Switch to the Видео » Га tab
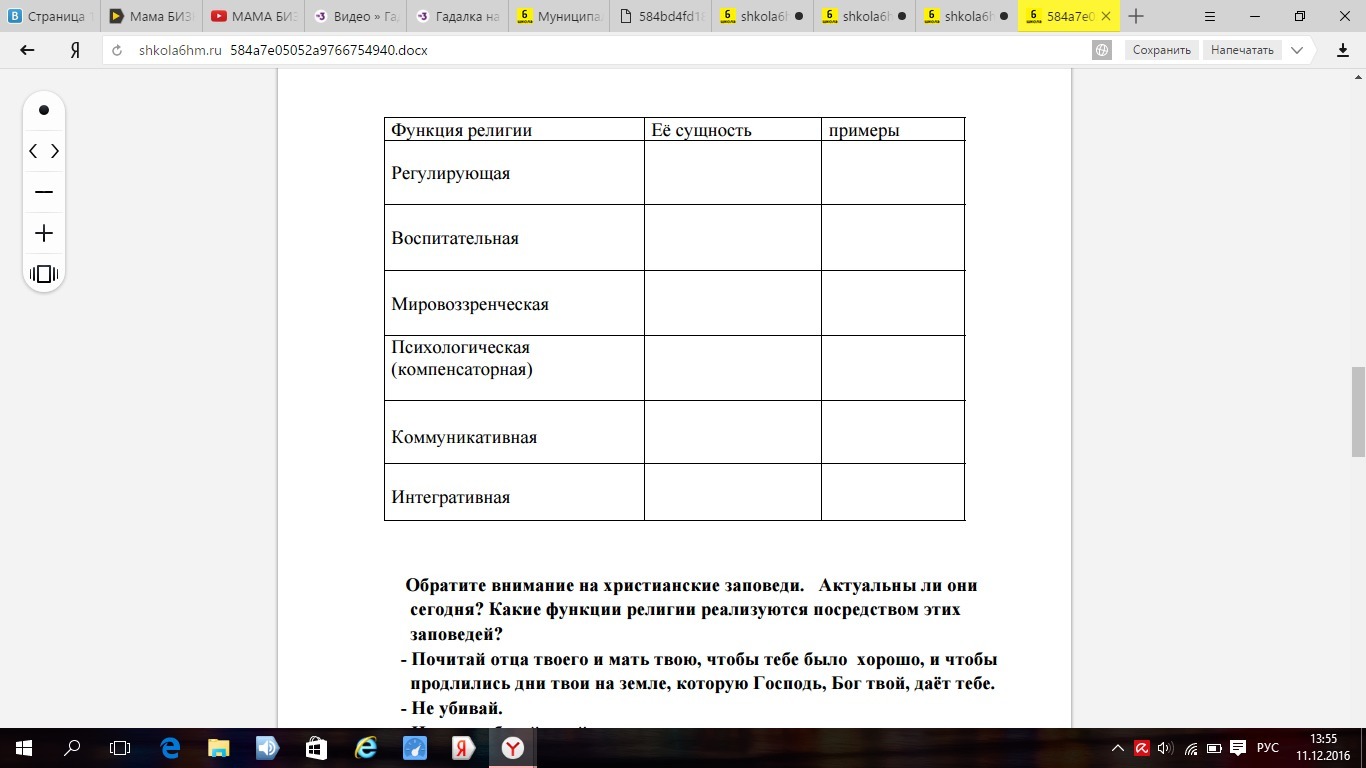The image size is (1366, 768). 356,16
